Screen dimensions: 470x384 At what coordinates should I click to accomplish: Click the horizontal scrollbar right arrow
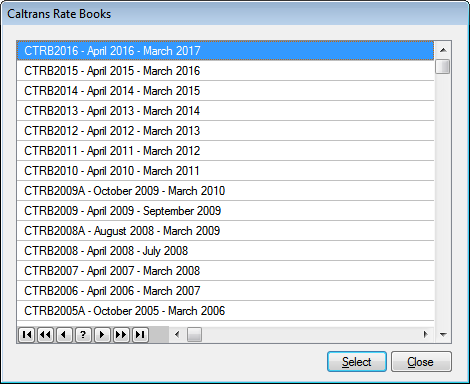tap(425, 334)
